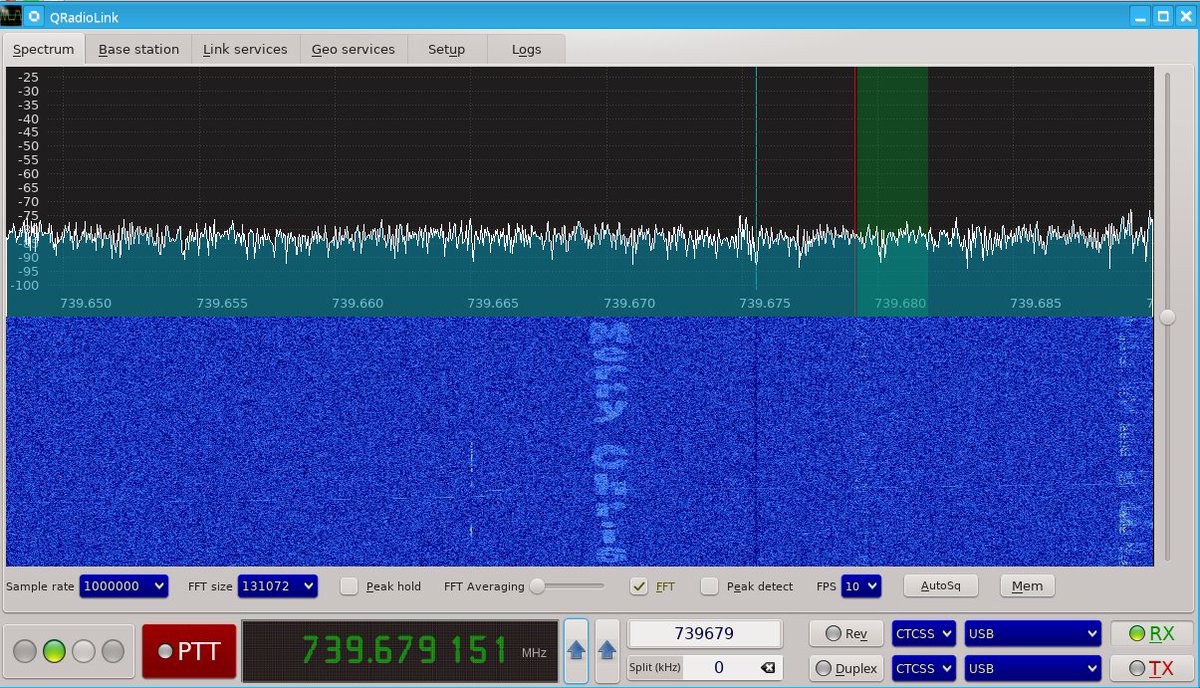Toggle the TX transmit button
Screen dimensions: 1200x688
[1151, 668]
